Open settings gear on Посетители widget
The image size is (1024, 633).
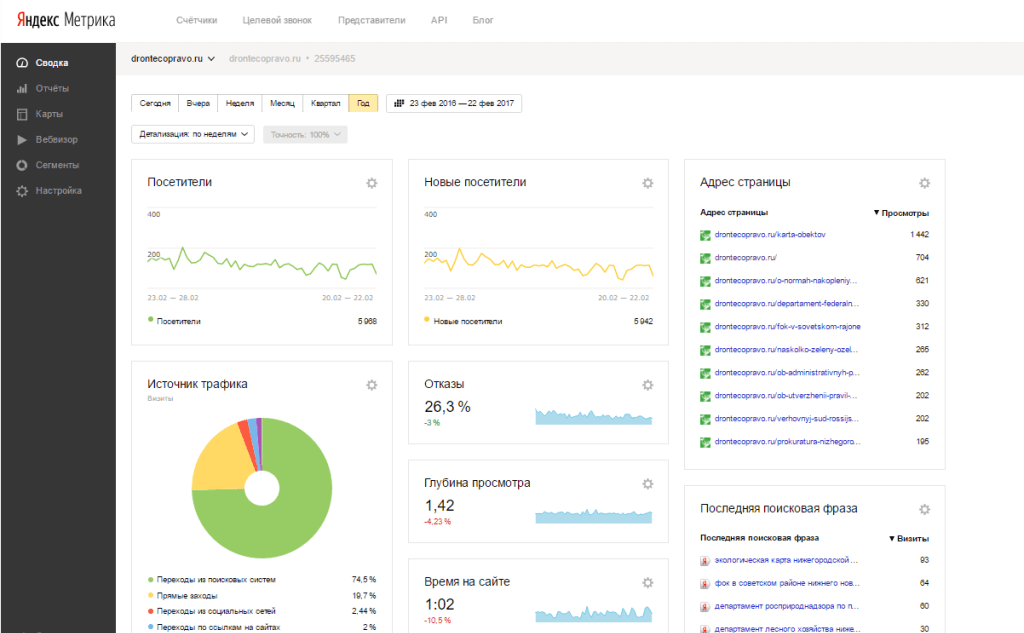[371, 183]
